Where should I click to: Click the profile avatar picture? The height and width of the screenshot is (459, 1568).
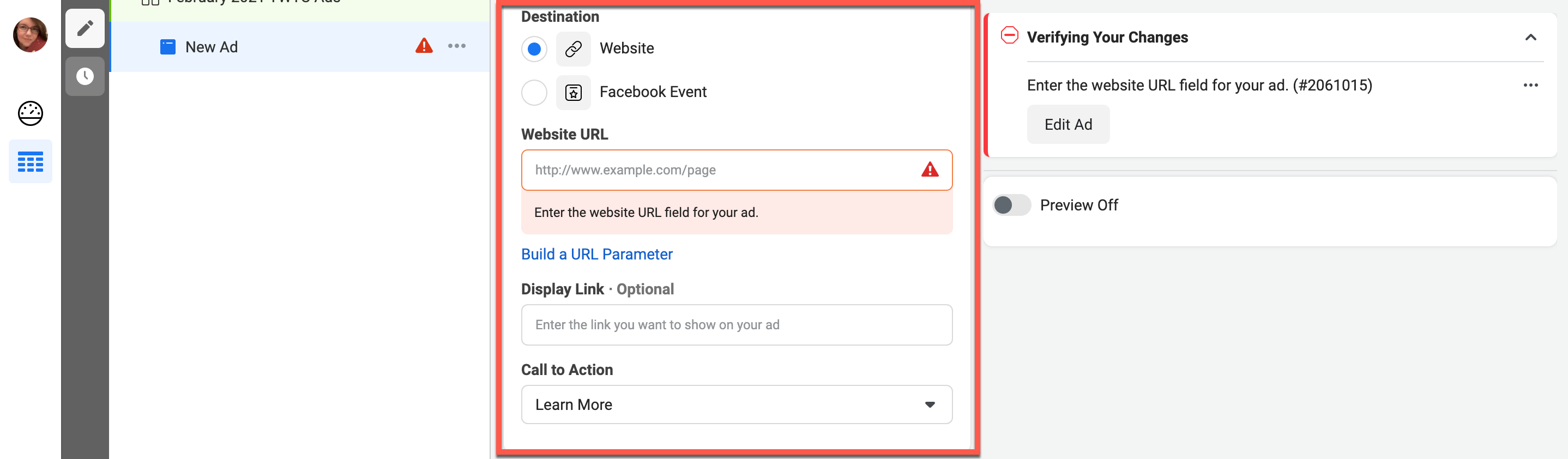click(x=31, y=35)
